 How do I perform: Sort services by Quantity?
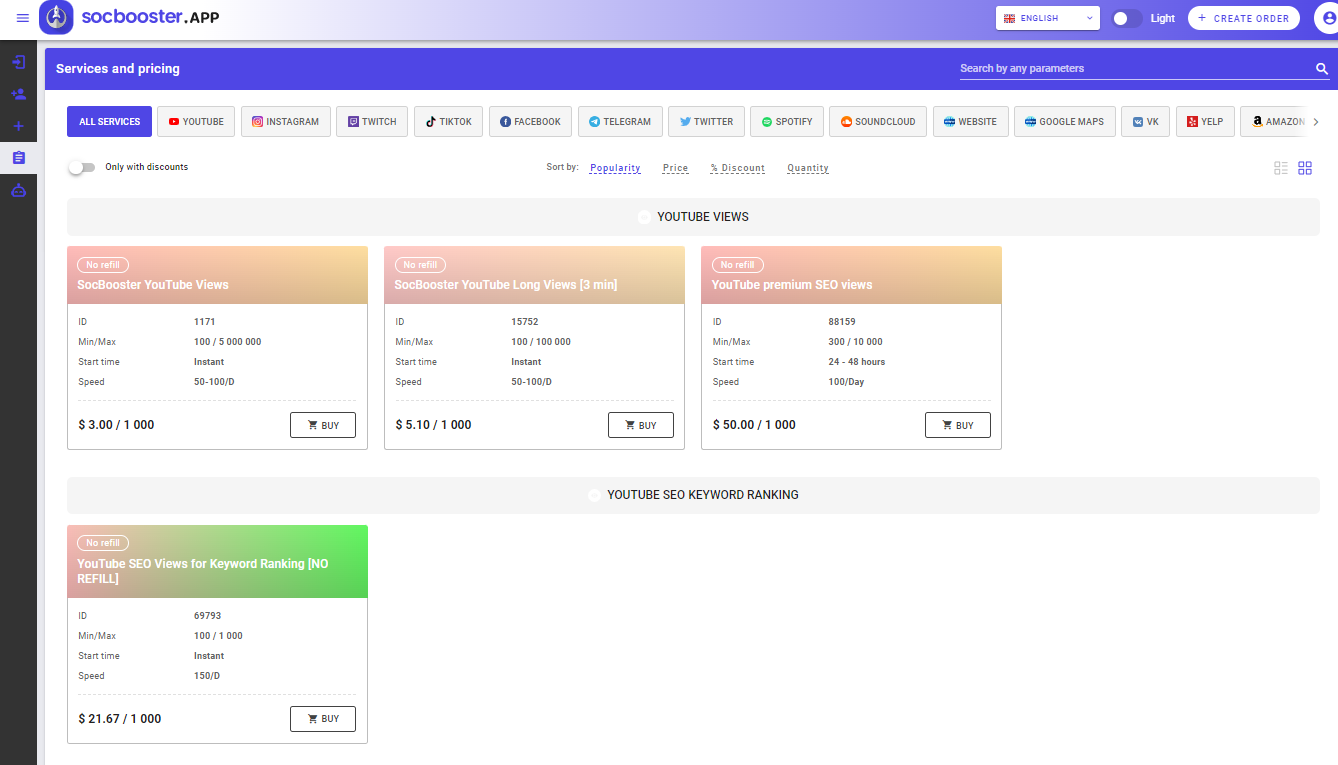[808, 168]
